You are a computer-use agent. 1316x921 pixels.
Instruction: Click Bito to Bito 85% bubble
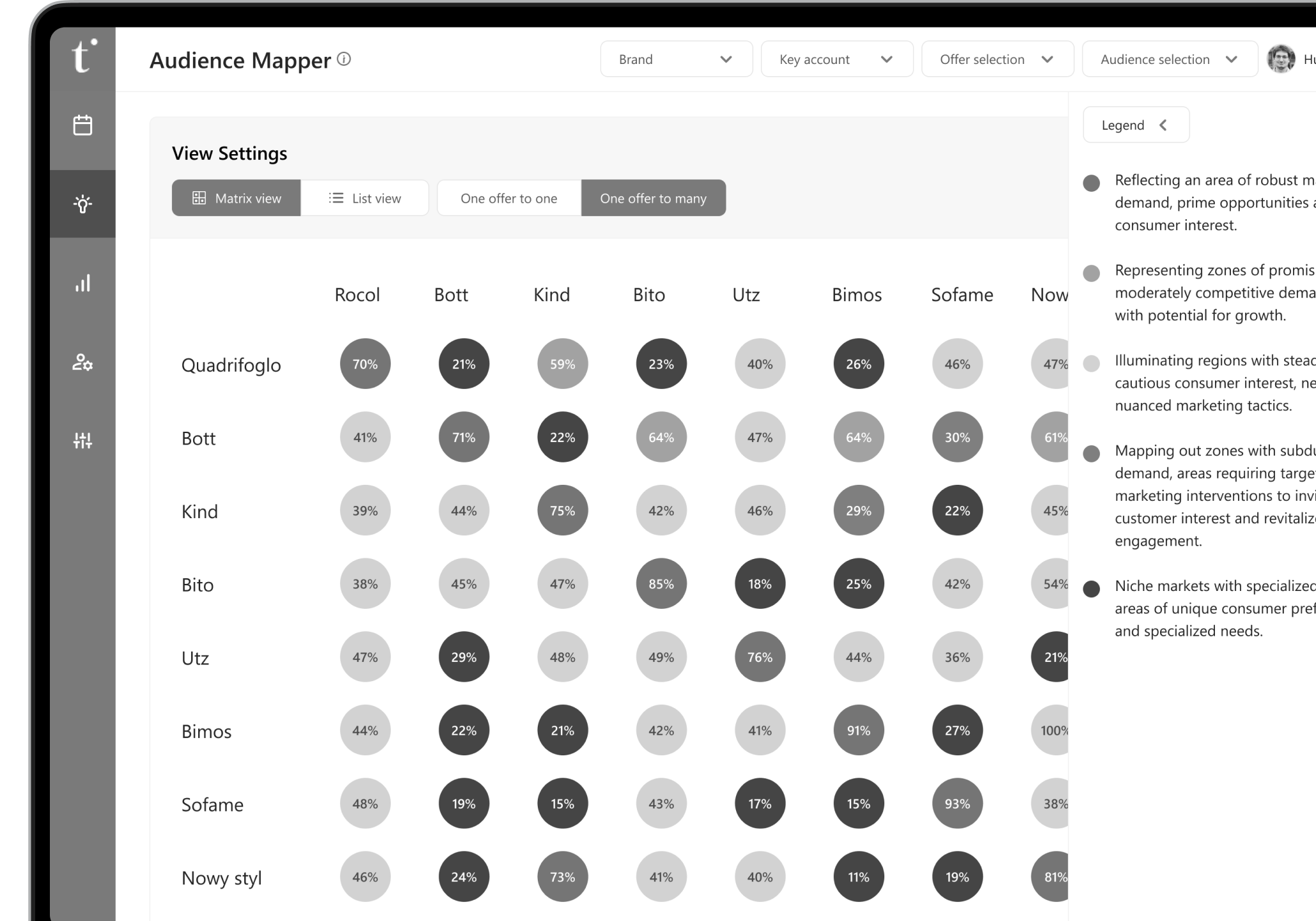click(661, 584)
